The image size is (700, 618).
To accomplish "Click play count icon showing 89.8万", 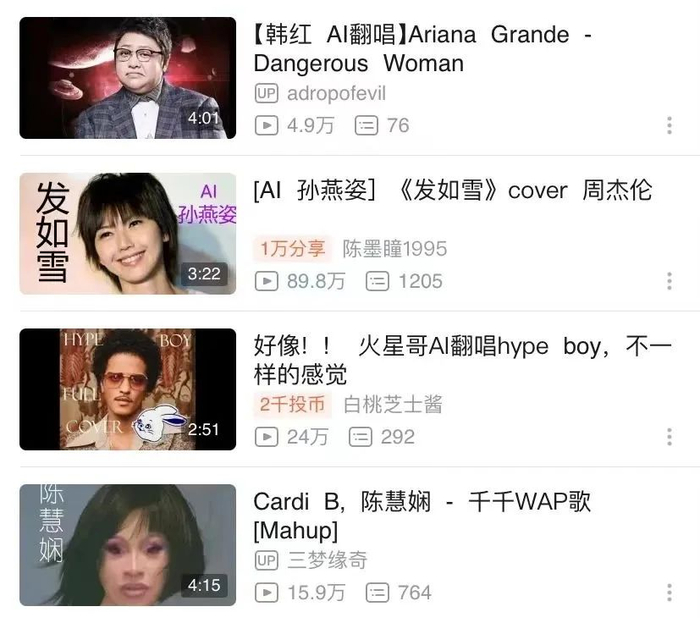I will click(267, 281).
